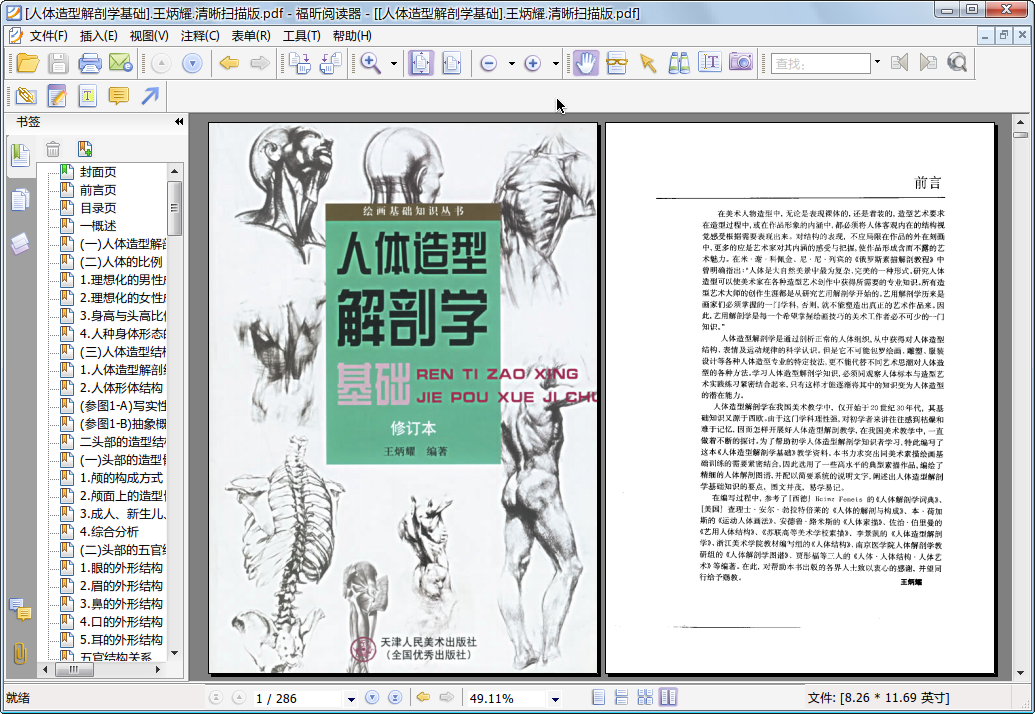Open a file with the folder icon
Screen dimensions: 1035x714
28,63
